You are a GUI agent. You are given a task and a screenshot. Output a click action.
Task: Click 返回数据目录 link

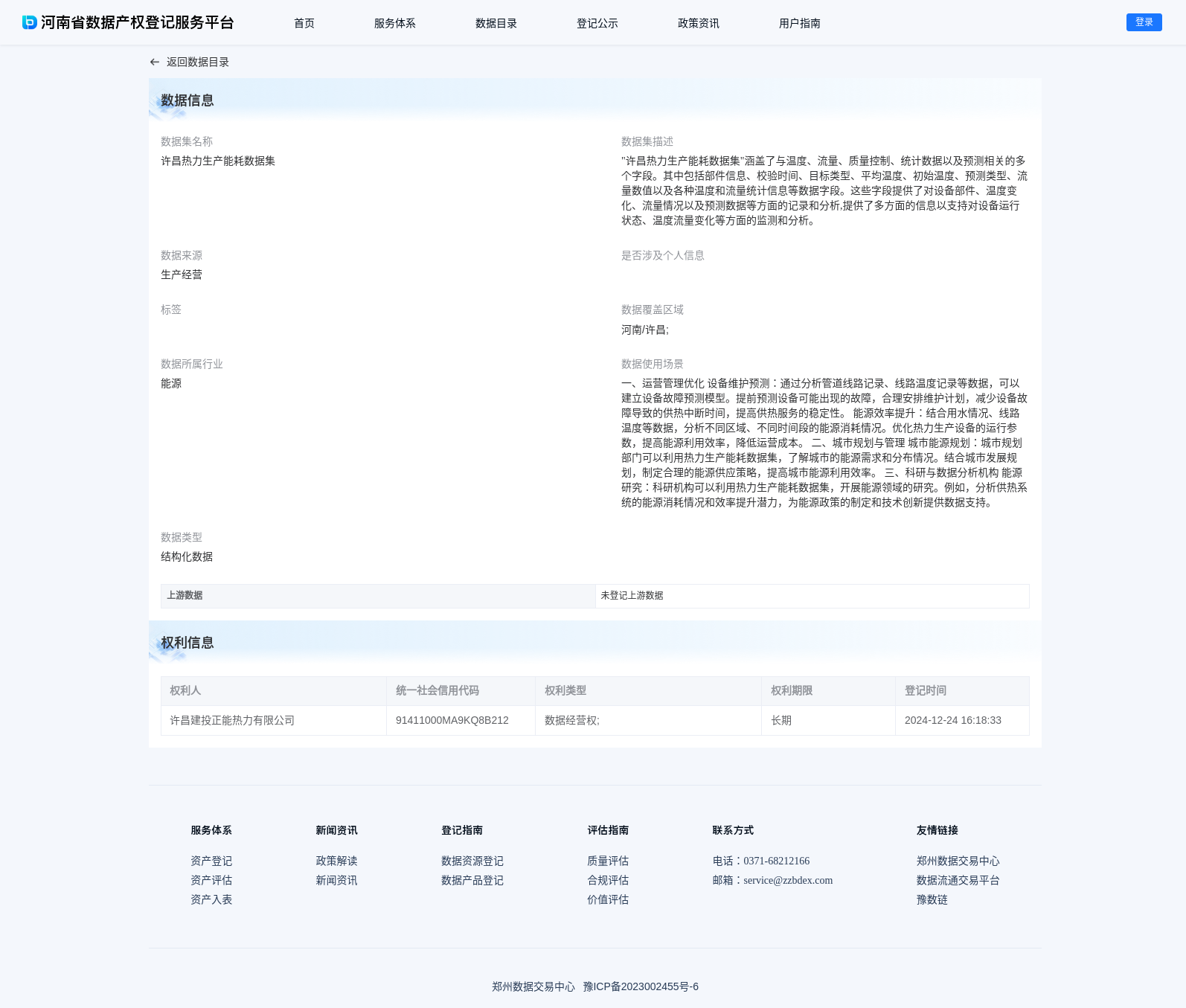point(198,62)
